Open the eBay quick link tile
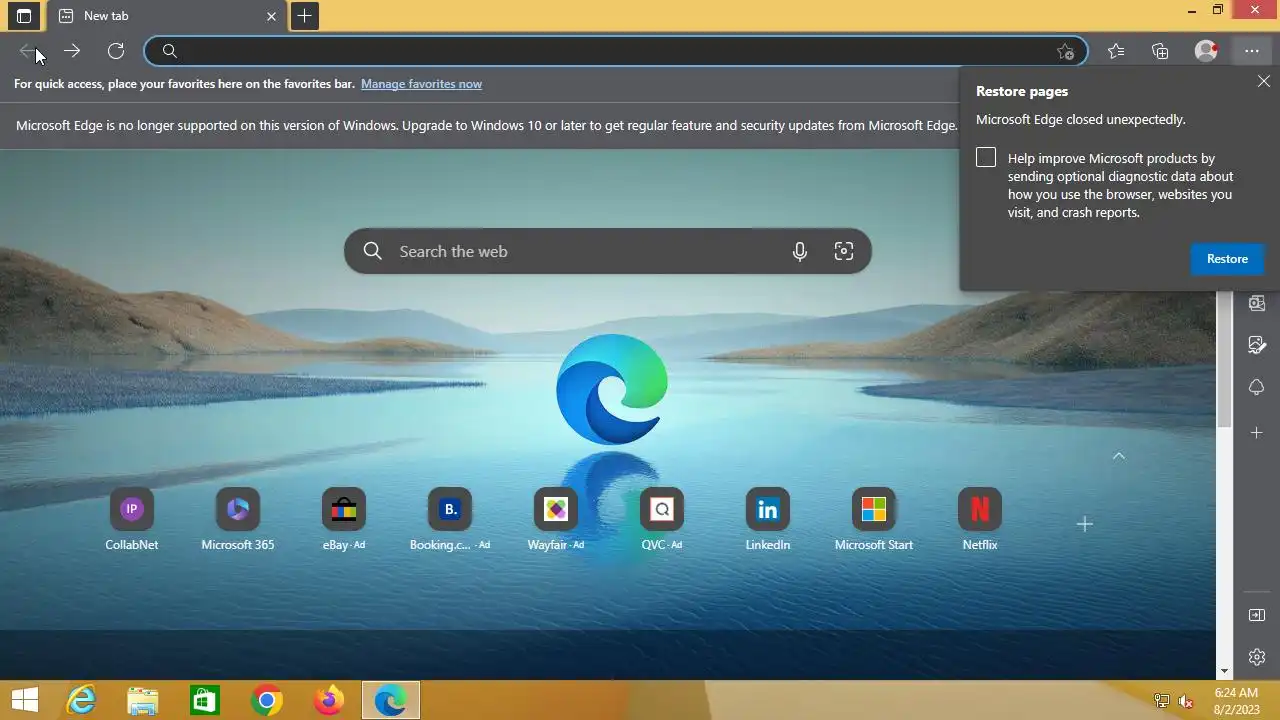The image size is (1280, 720). (344, 520)
